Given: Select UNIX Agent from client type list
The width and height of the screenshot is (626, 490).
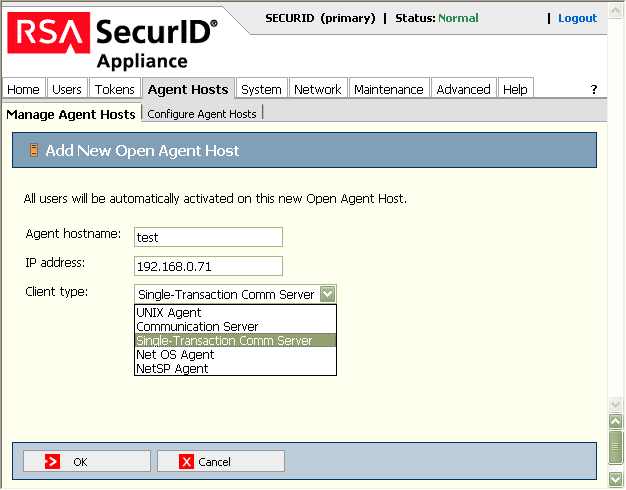Looking at the screenshot, I should tap(236, 312).
